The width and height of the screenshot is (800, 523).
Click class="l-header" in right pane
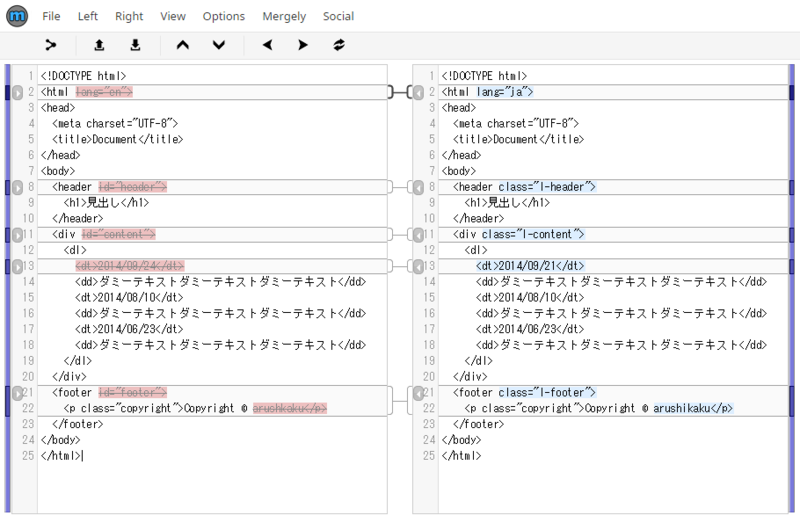point(547,187)
